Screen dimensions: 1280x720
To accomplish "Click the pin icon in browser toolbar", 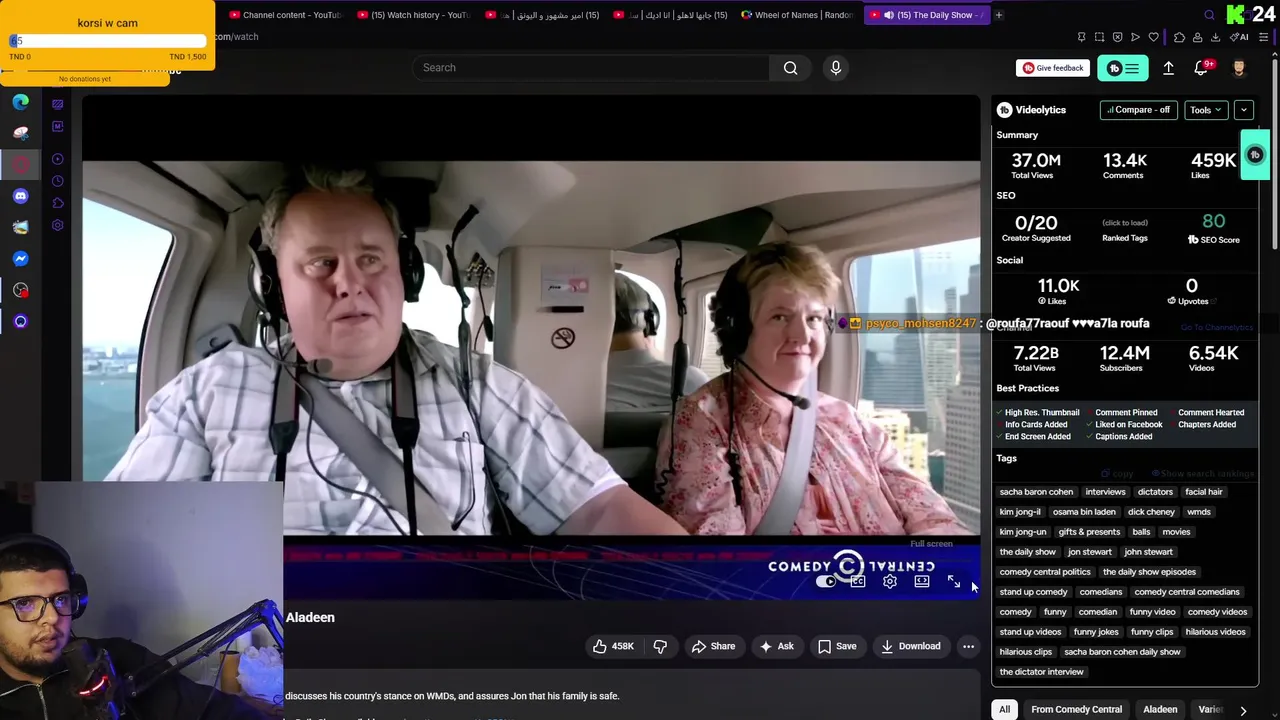I will pyautogui.click(x=1081, y=37).
